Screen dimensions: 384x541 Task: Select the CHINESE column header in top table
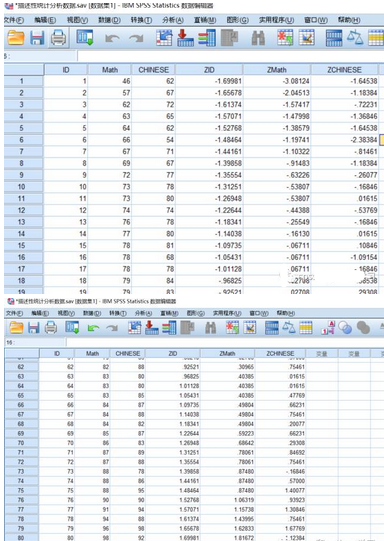point(154,70)
